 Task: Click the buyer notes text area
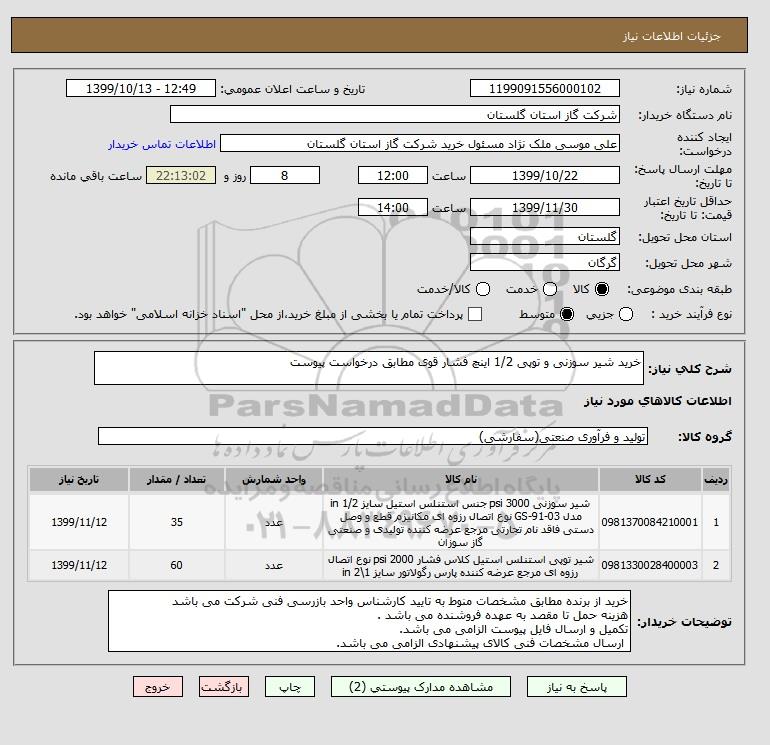[x=369, y=621]
